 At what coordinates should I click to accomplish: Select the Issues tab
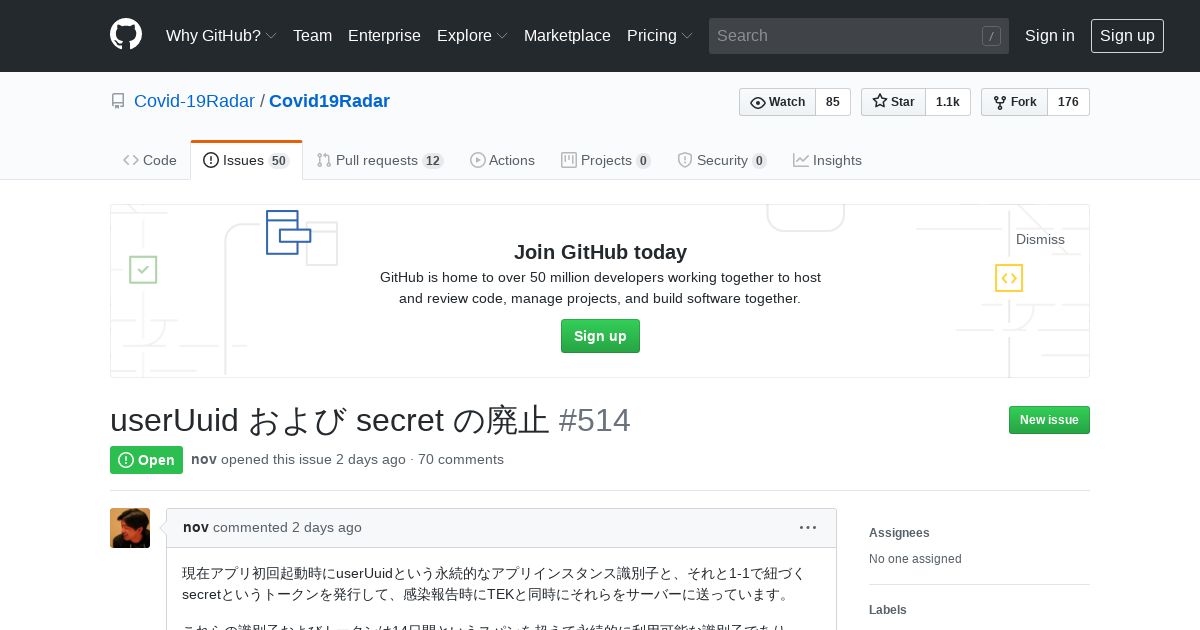(x=246, y=160)
